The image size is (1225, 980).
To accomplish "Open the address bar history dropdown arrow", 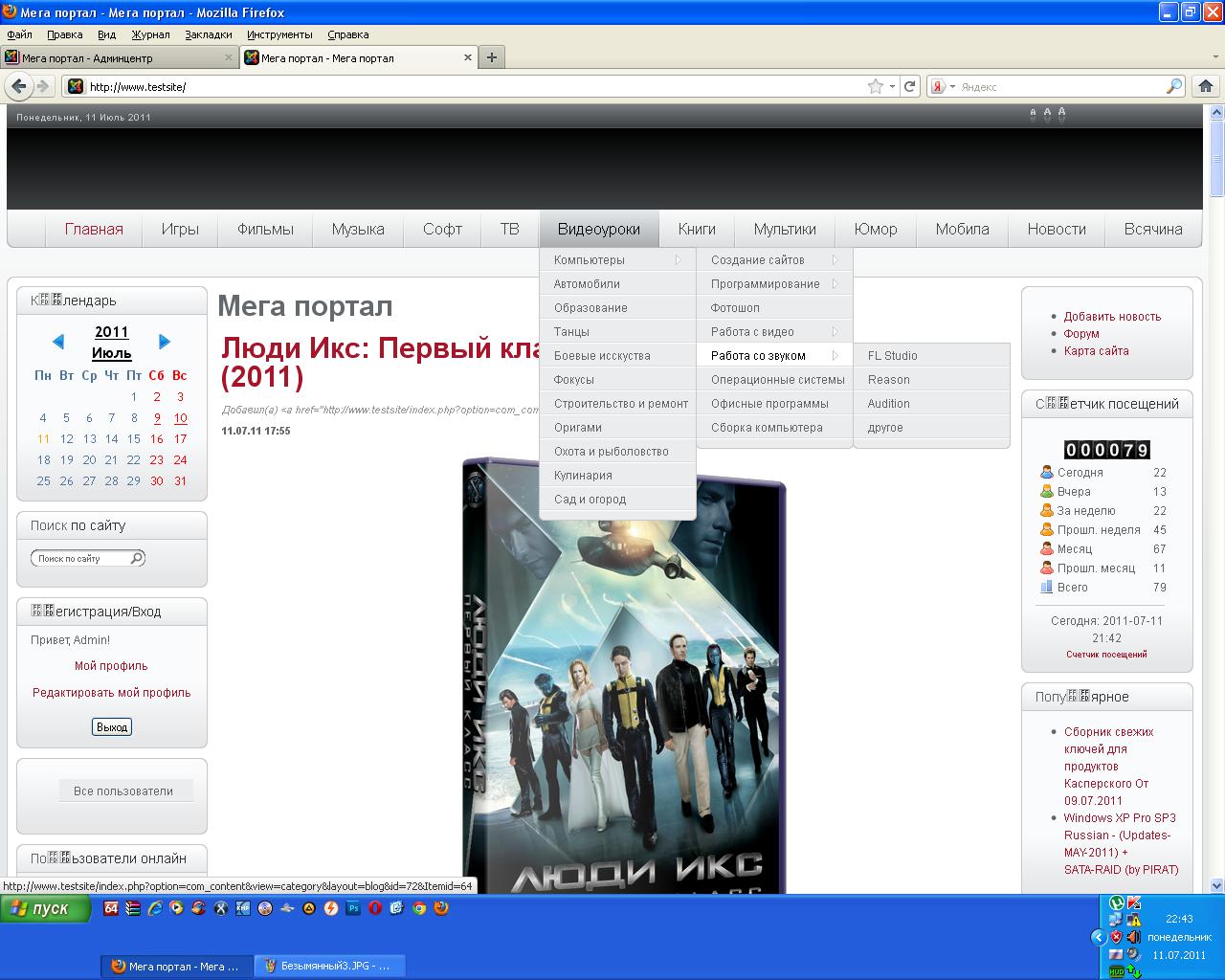I will pos(892,86).
